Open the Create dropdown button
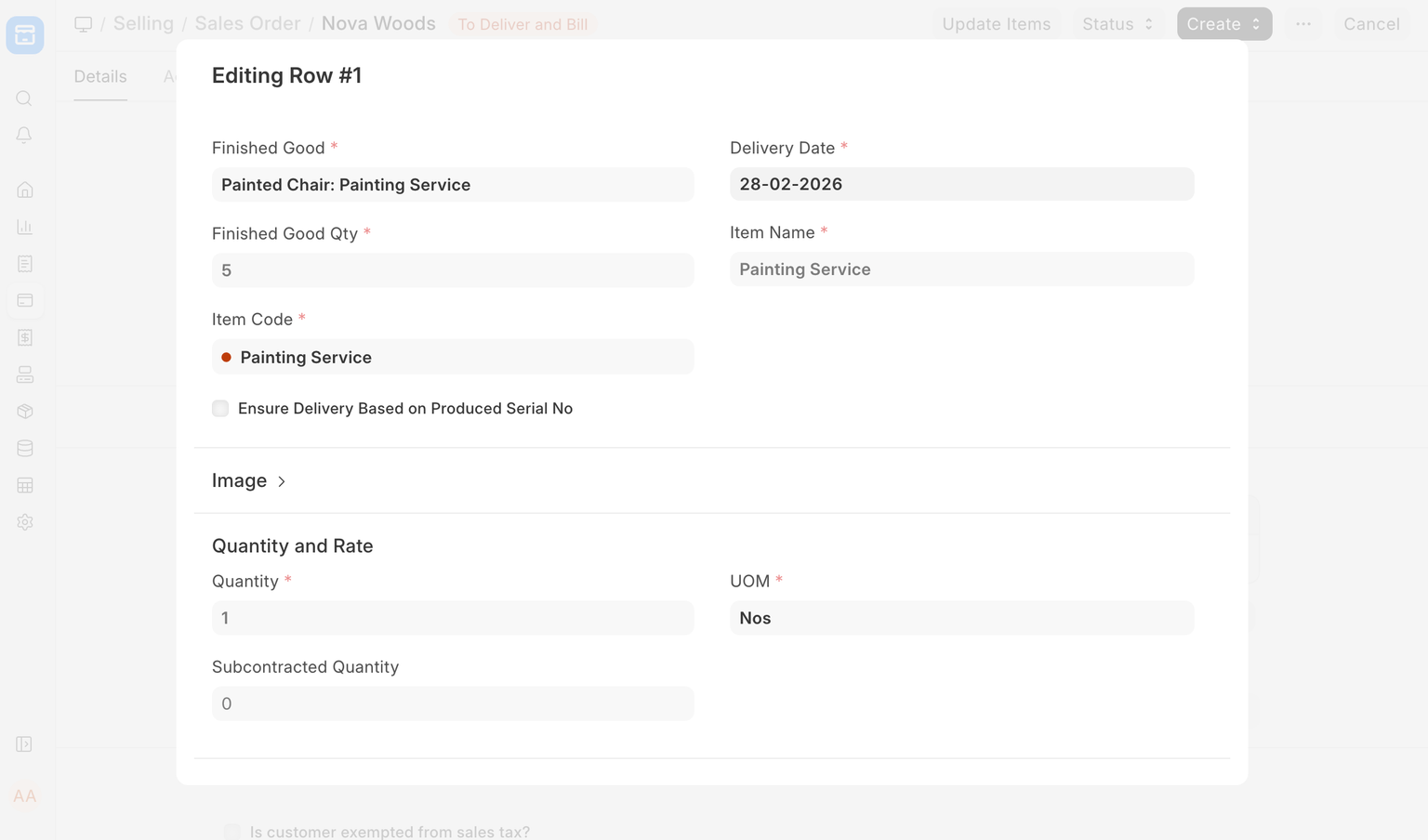The height and width of the screenshot is (840, 1428). click(1223, 24)
